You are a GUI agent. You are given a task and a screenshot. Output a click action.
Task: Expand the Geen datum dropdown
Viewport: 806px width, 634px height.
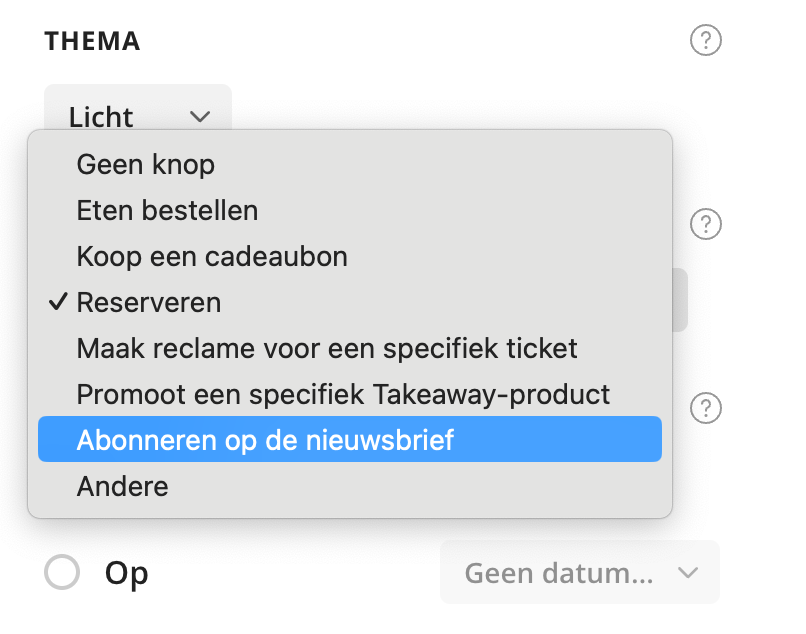pos(580,572)
